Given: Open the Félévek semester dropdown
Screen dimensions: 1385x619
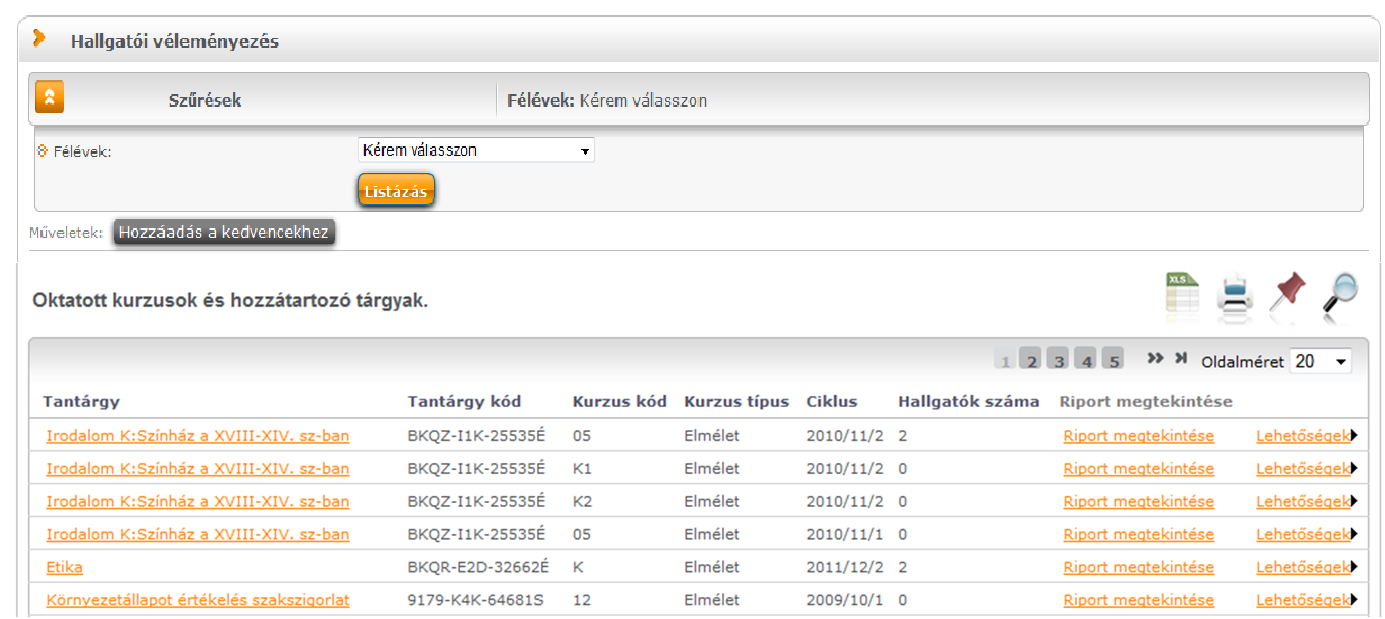Looking at the screenshot, I should (476, 151).
